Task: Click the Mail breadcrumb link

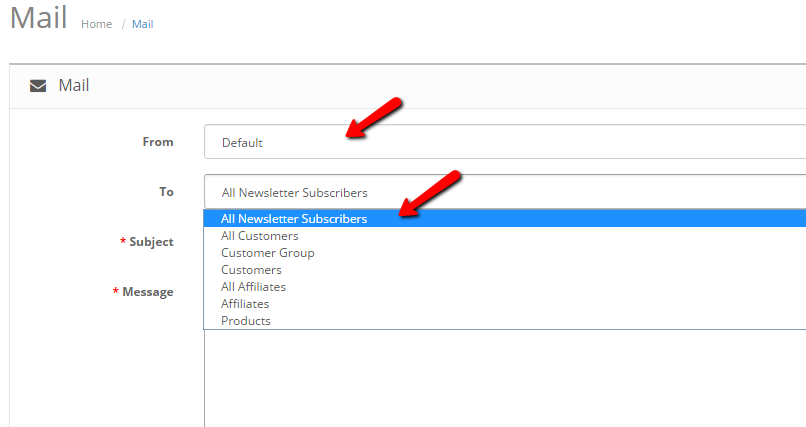Action: click(143, 24)
